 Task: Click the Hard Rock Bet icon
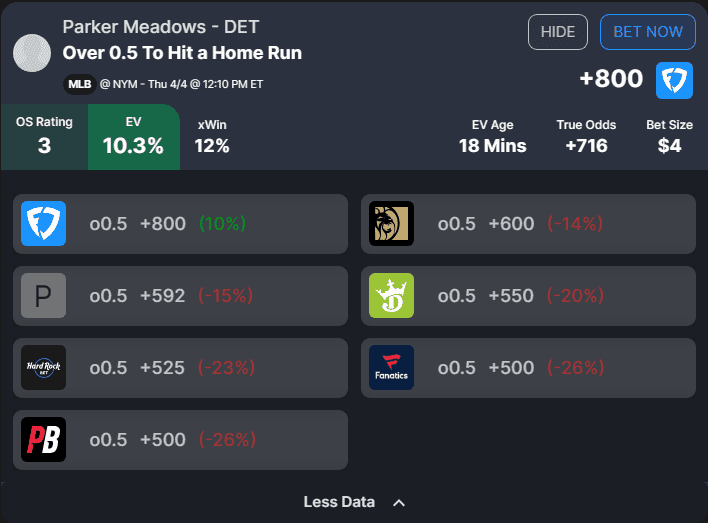(x=44, y=367)
